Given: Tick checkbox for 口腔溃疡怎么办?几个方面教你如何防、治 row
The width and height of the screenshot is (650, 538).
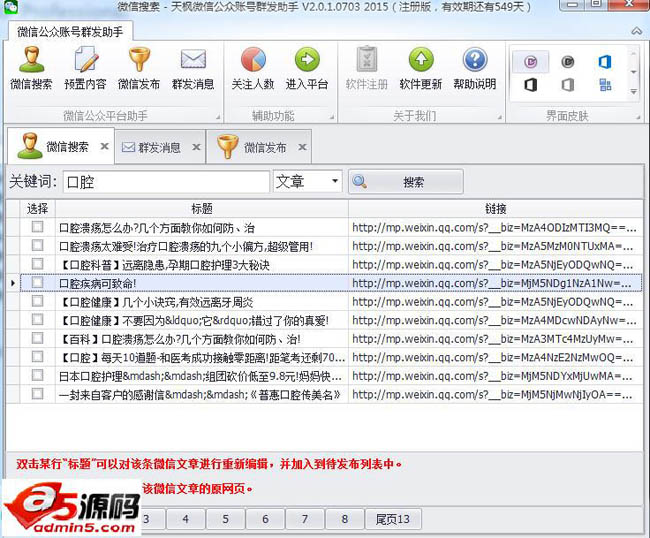Looking at the screenshot, I should click(37, 227).
